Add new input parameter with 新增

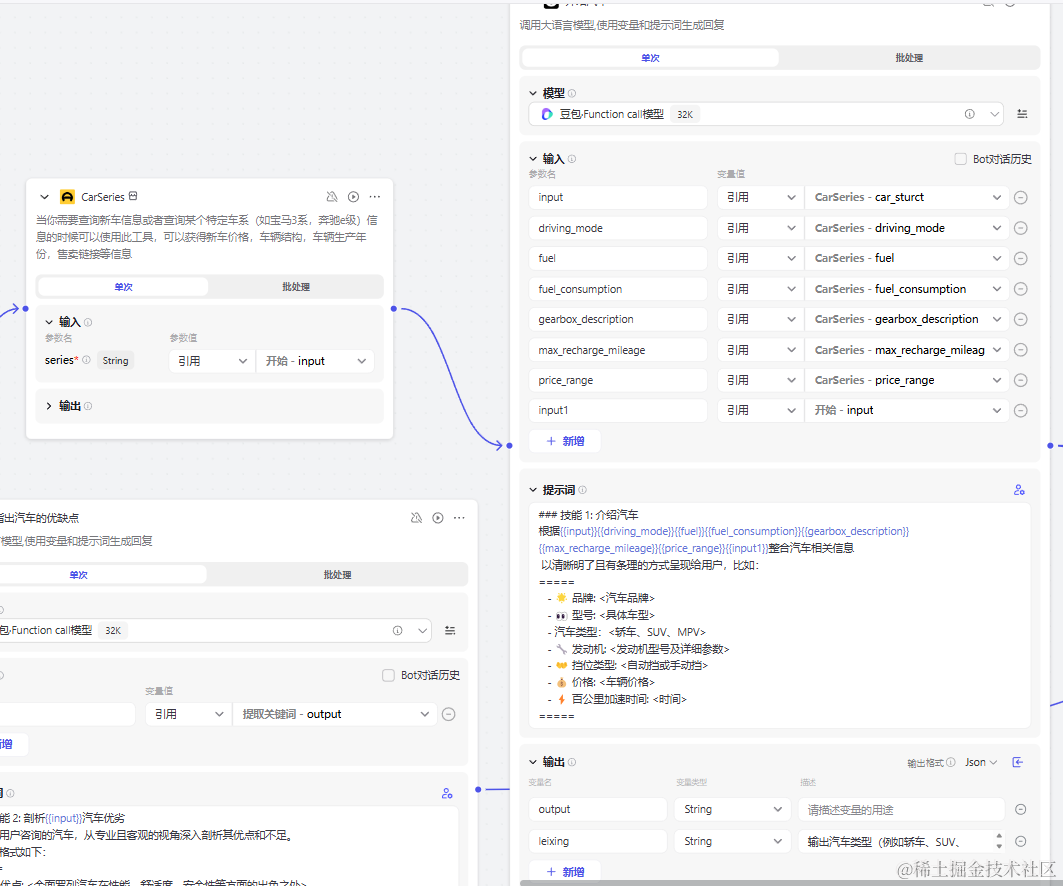[x=564, y=441]
